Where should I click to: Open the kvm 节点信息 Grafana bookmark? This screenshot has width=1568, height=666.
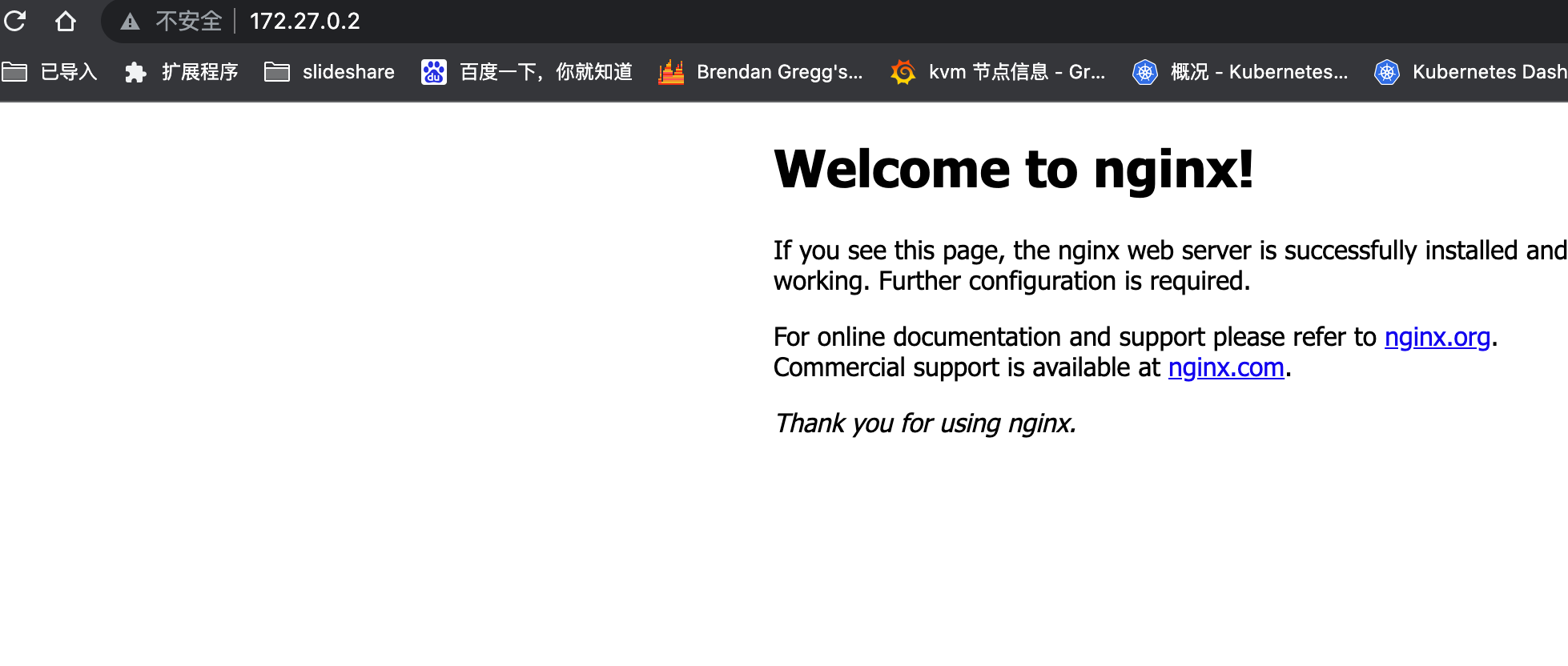pos(998,72)
